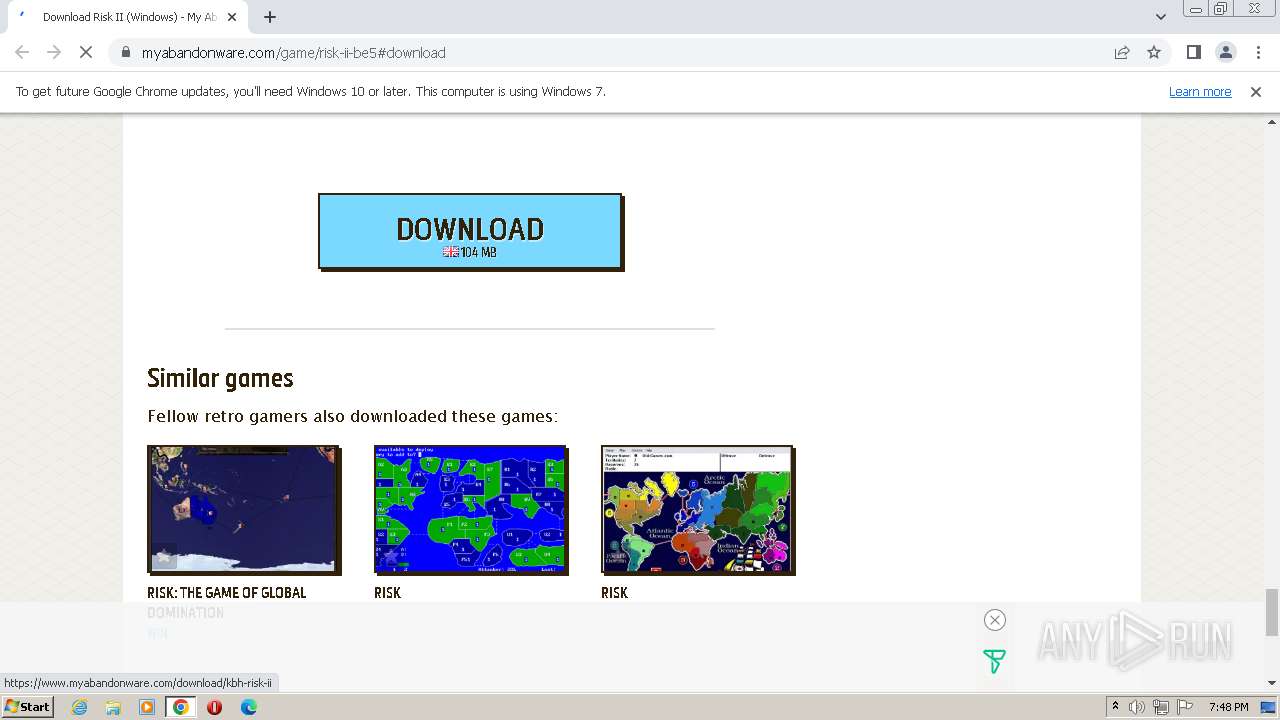The height and width of the screenshot is (720, 1280).
Task: Open Risk: The Game of Global Domination thumbnail
Action: (243, 509)
